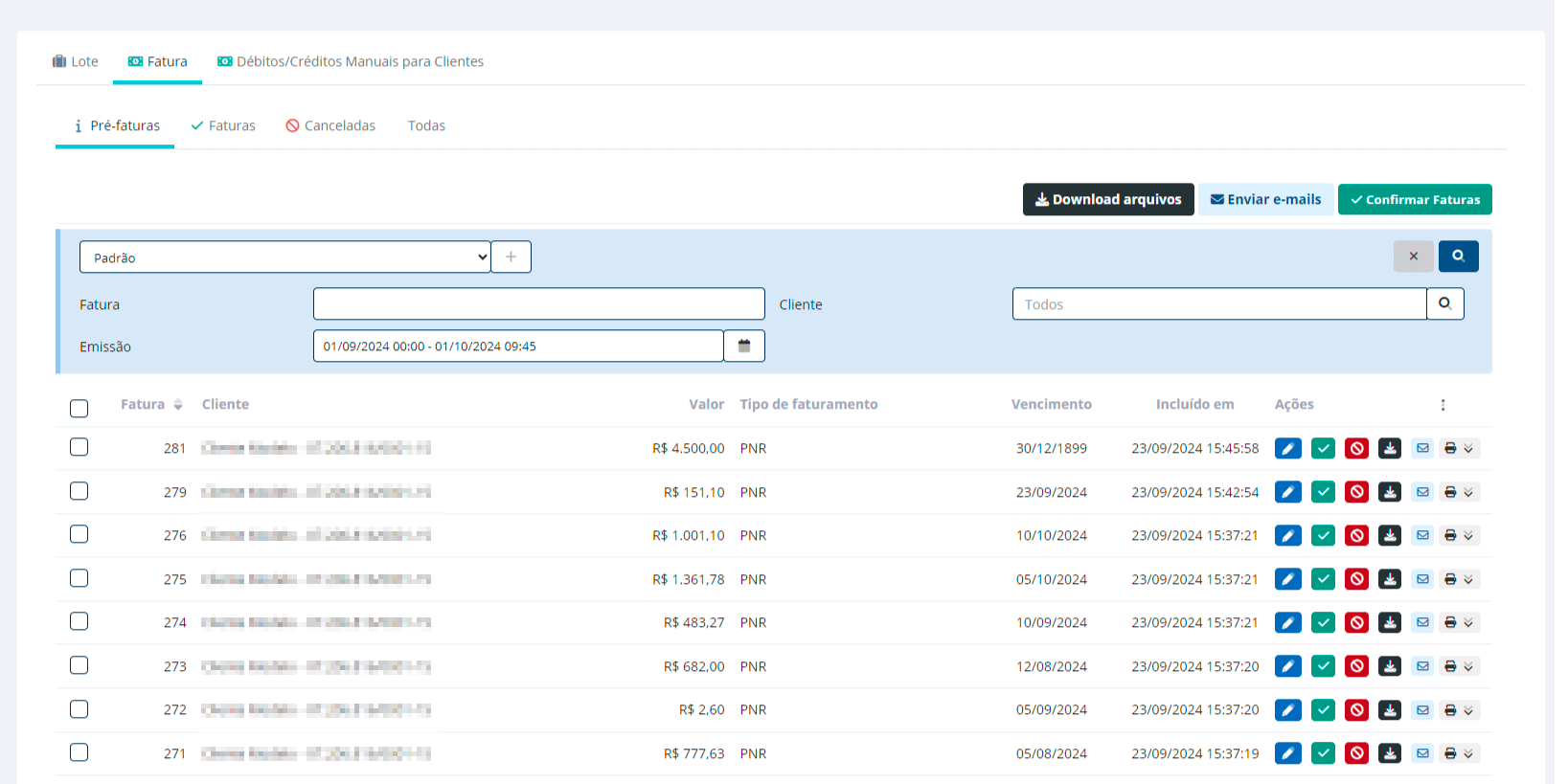Run the filter search with magnifier button
1568x784 pixels.
1458,257
